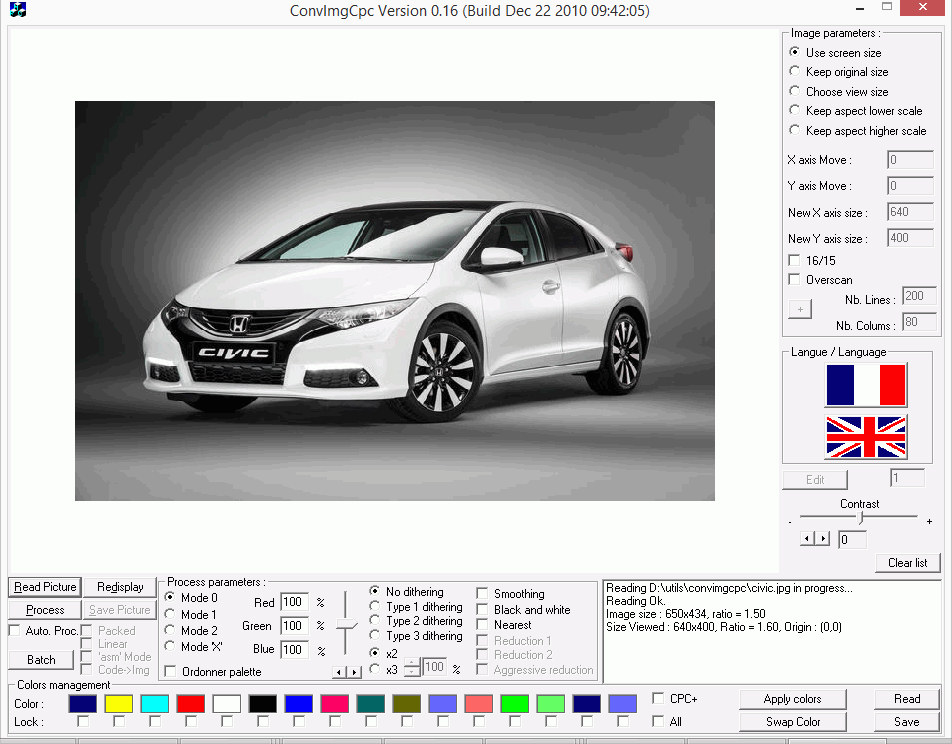Screen dimensions: 952x744
Task: Click the left arrow under the Contrast slider
Action: tap(807, 539)
